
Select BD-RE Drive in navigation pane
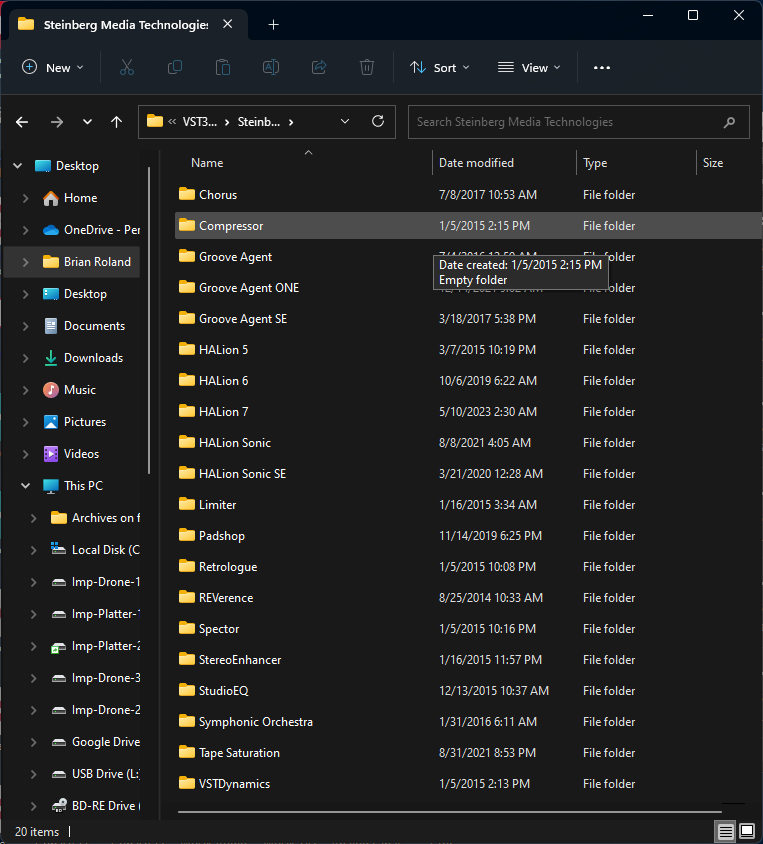95,806
